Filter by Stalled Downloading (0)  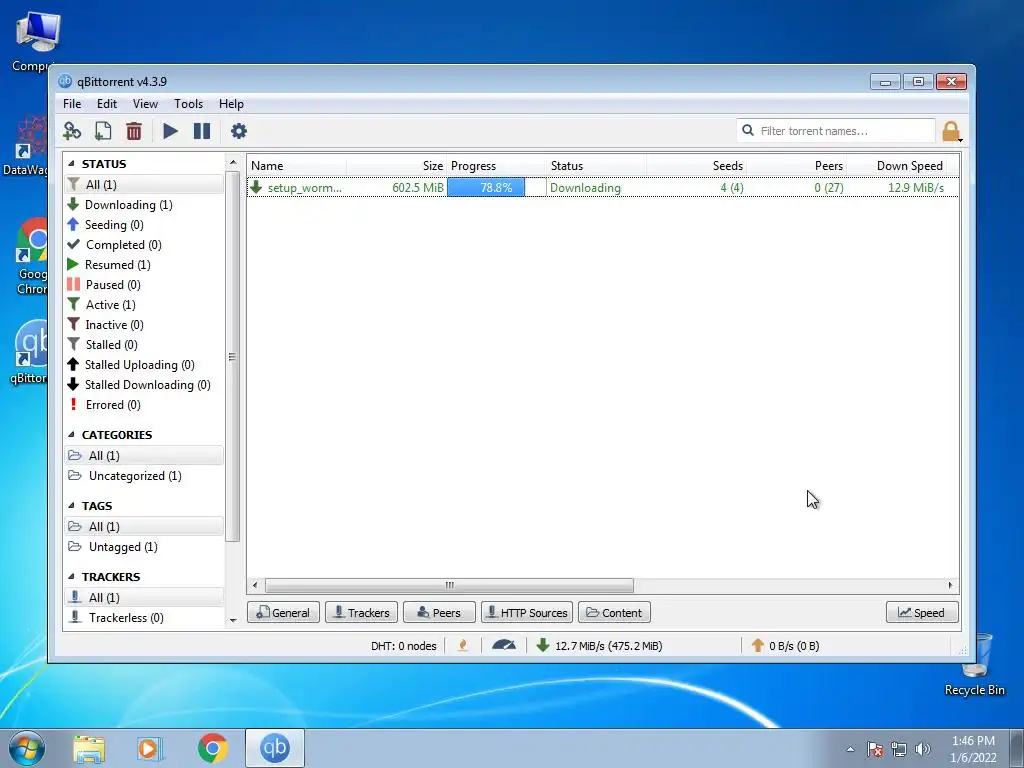(x=148, y=385)
